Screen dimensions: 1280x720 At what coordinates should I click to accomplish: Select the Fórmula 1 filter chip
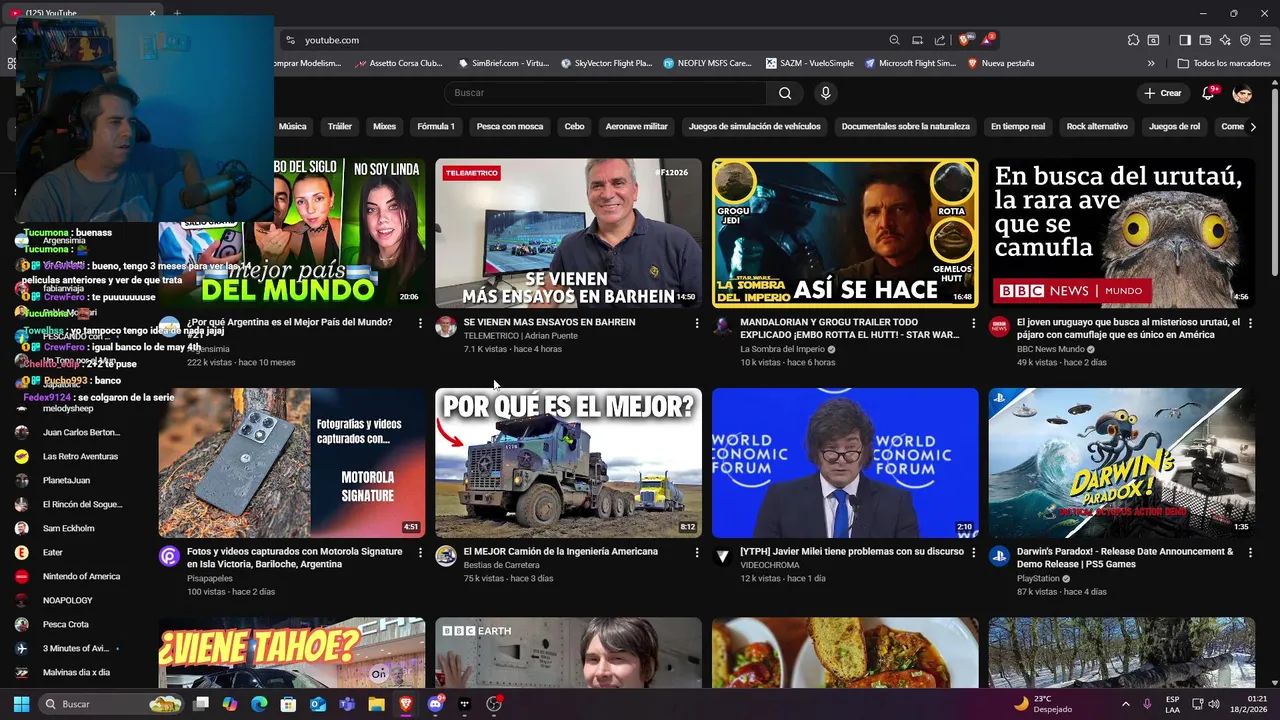click(x=436, y=126)
